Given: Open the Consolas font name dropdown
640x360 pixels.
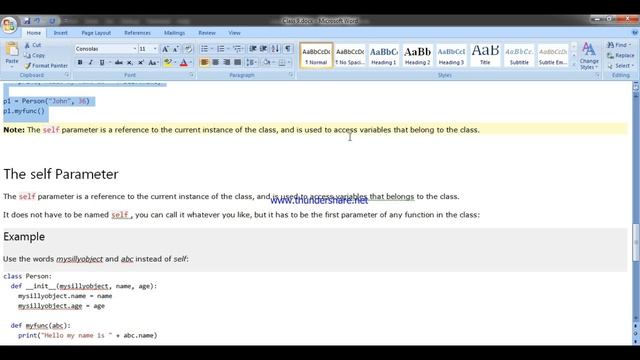Looking at the screenshot, I should click(134, 49).
